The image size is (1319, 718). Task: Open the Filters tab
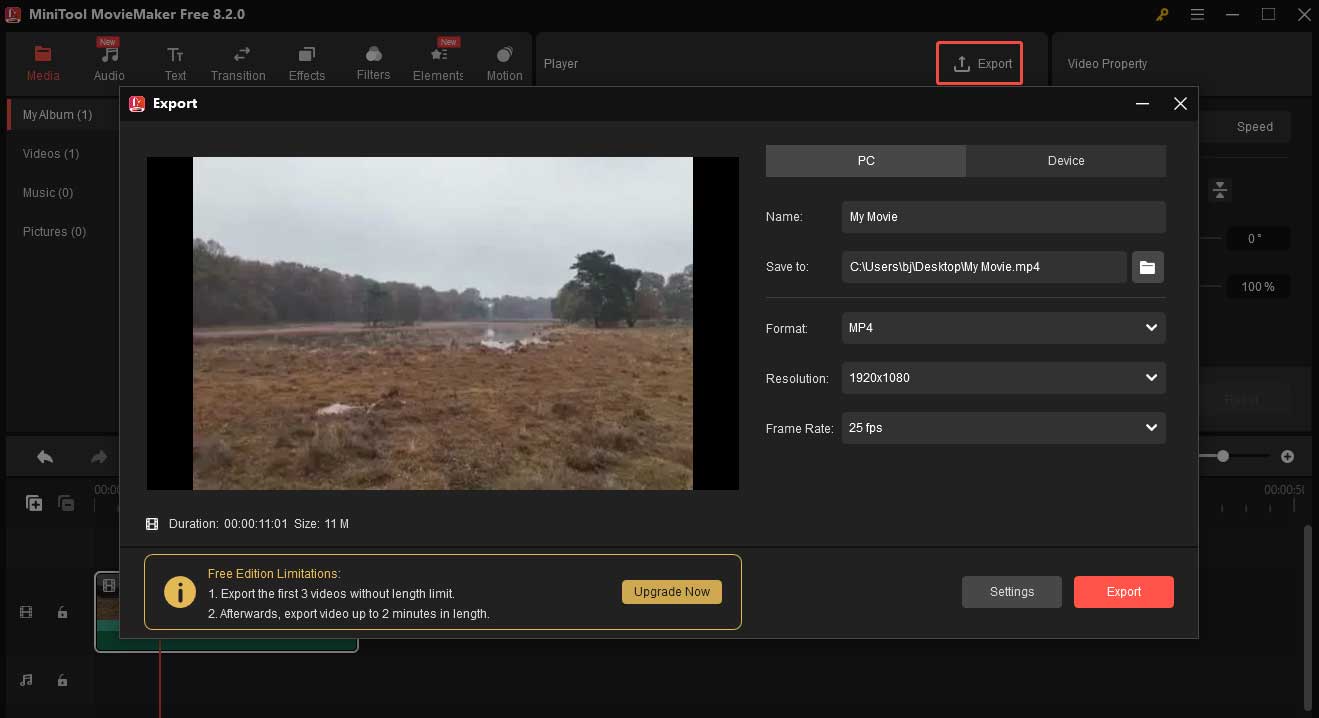pyautogui.click(x=373, y=63)
